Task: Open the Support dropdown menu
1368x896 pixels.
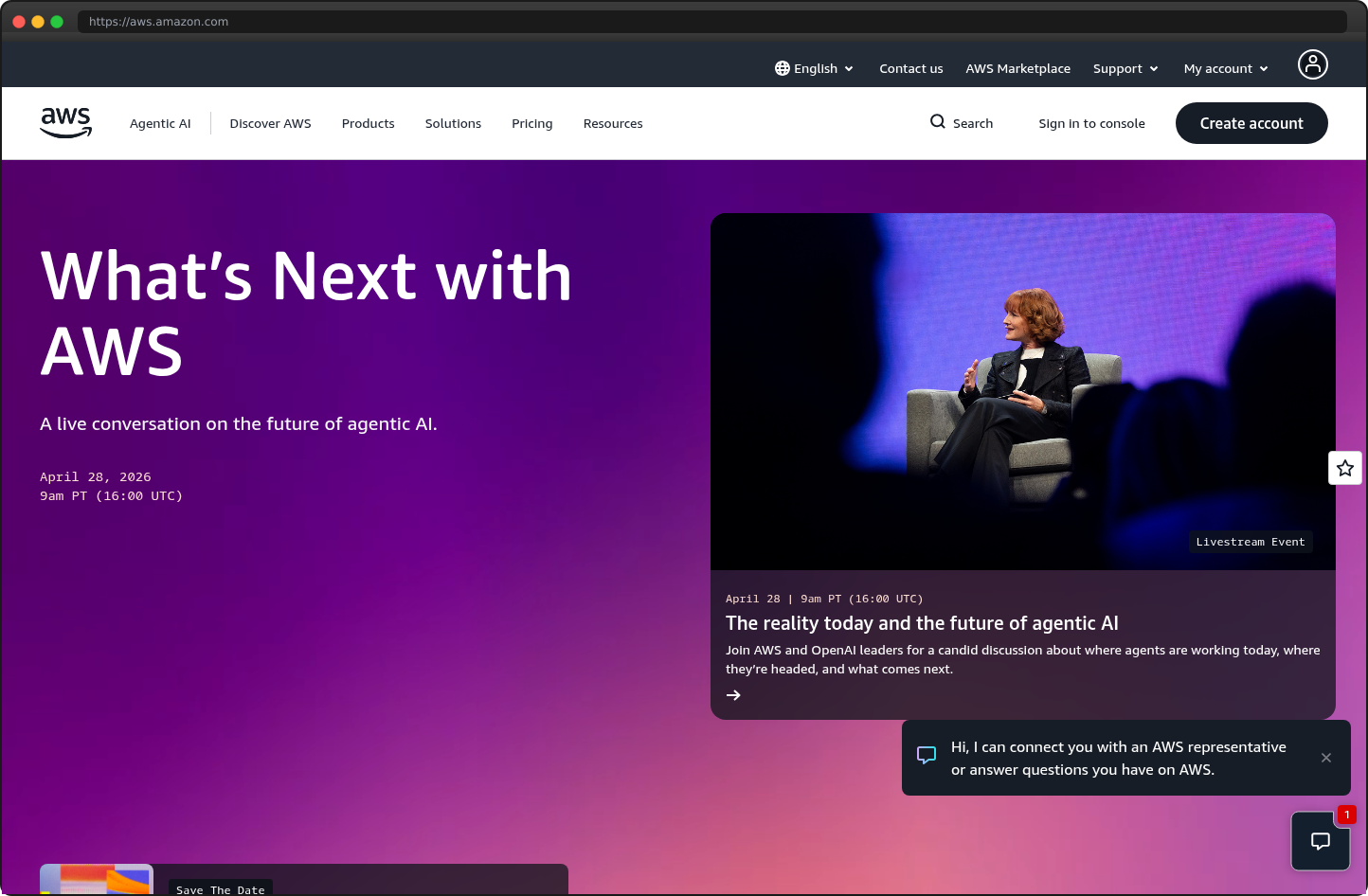Action: pos(1125,68)
